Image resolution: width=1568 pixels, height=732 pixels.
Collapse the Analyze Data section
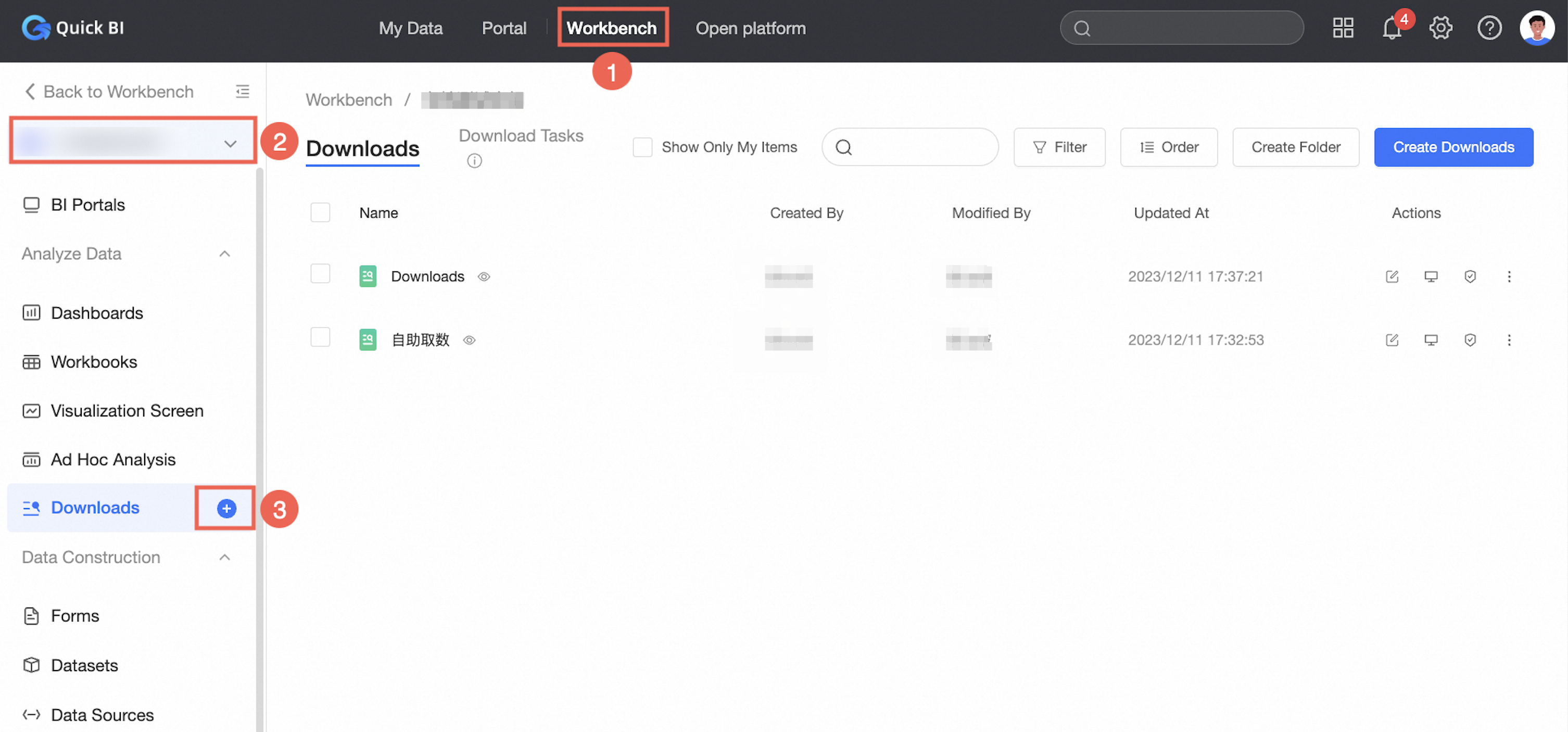coord(224,254)
